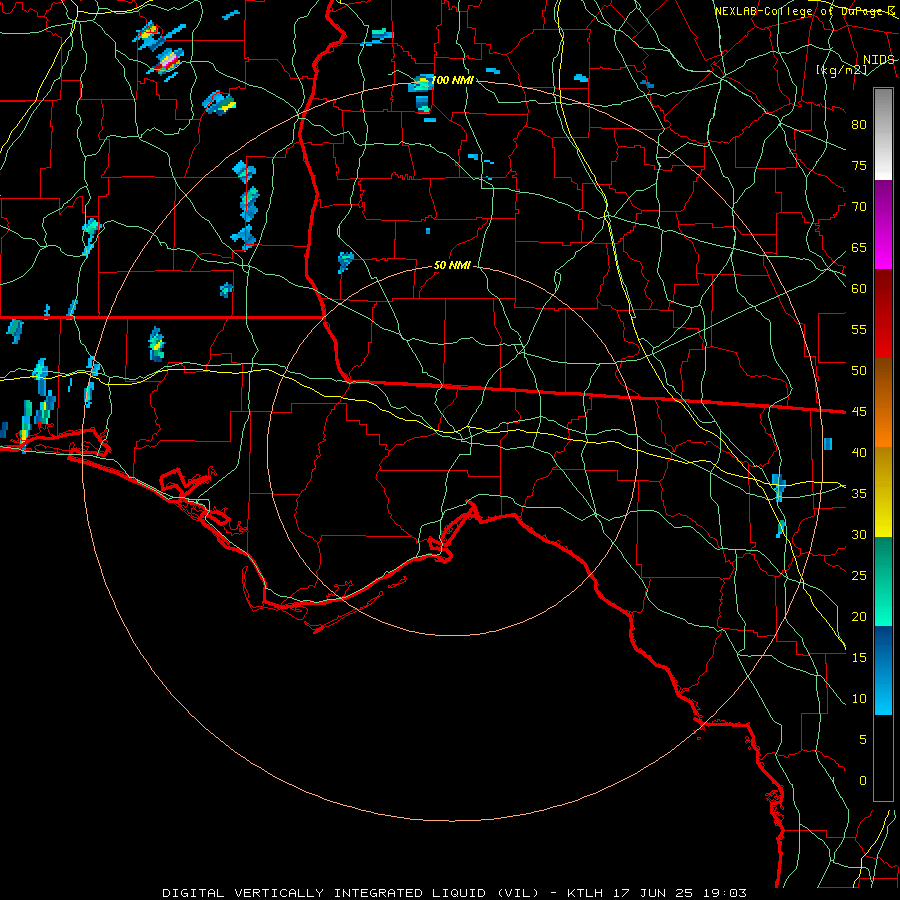Select the red segment of color scale
Image resolution: width=900 pixels, height=900 pixels.
[x=883, y=313]
